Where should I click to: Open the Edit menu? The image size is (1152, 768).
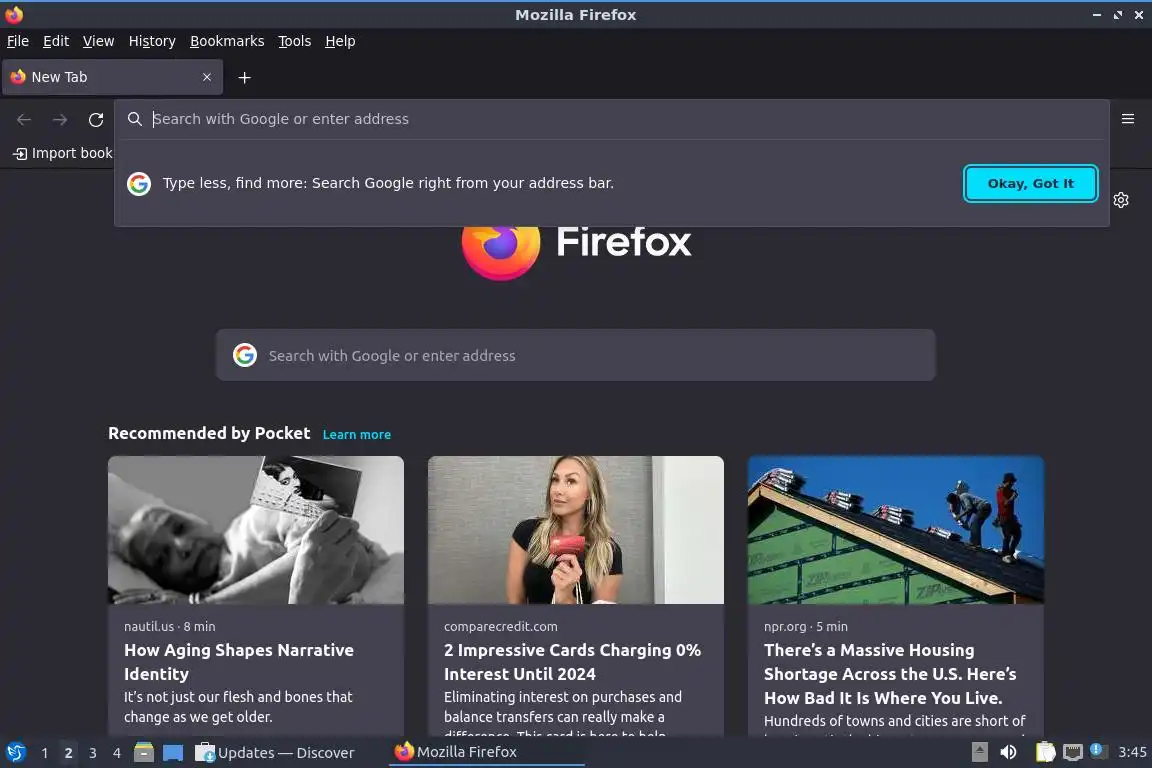(56, 41)
